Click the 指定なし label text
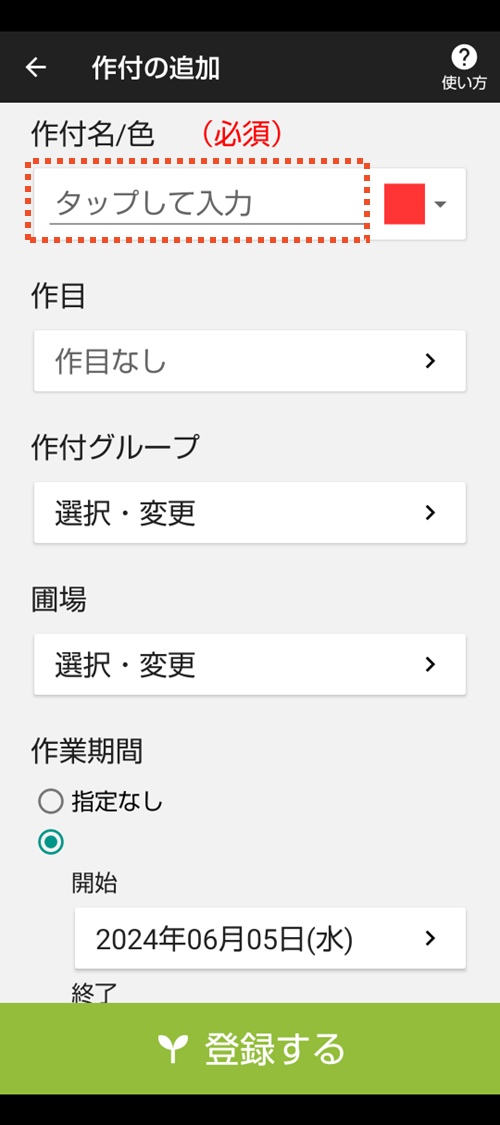500x1125 pixels. point(118,801)
